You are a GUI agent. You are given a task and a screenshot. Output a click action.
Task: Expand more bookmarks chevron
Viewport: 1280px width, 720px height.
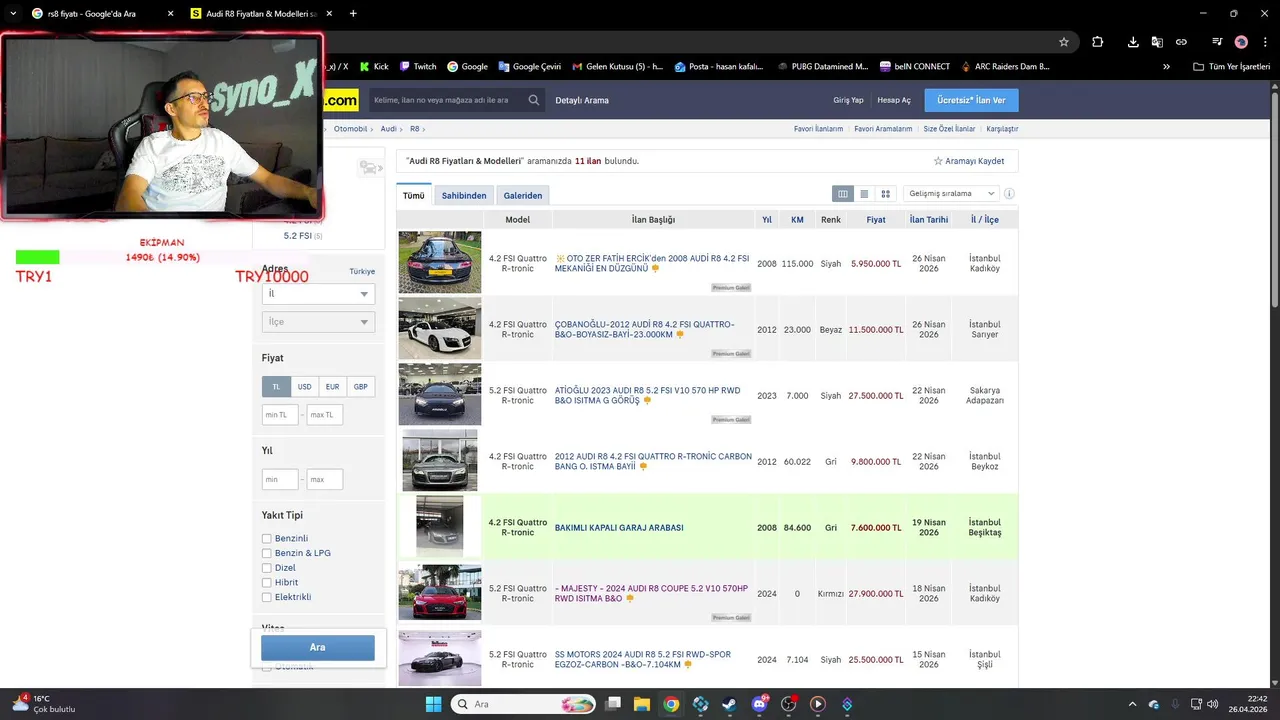click(x=1166, y=67)
